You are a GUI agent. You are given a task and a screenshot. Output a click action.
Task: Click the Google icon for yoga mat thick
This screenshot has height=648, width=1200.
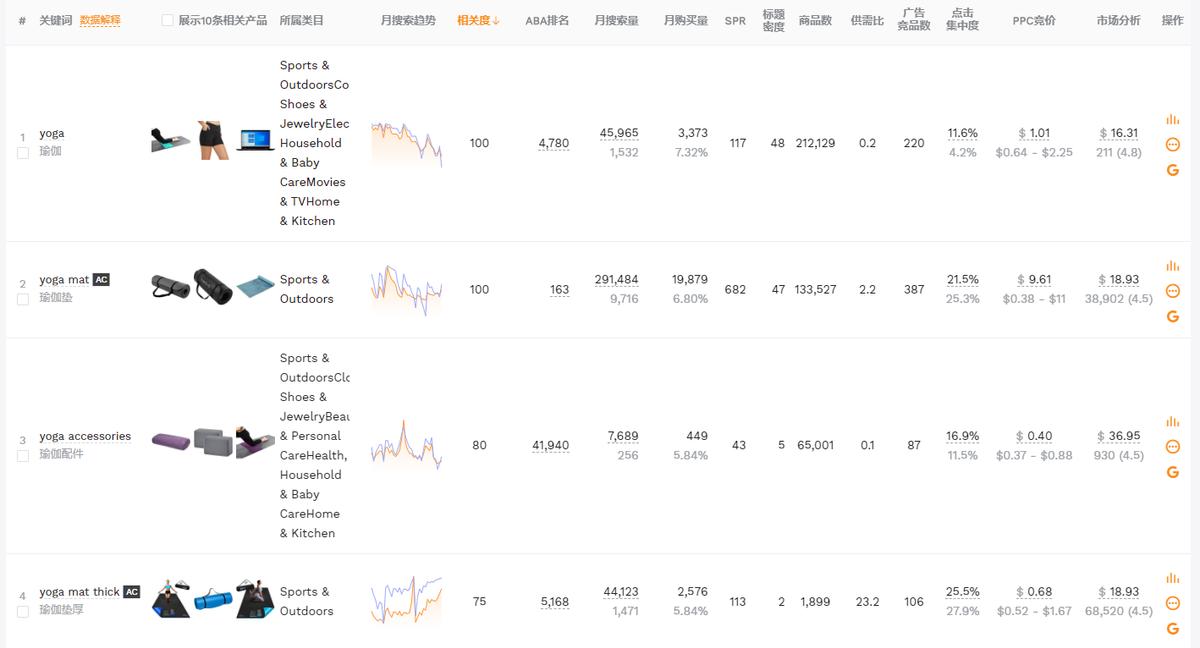(1173, 628)
